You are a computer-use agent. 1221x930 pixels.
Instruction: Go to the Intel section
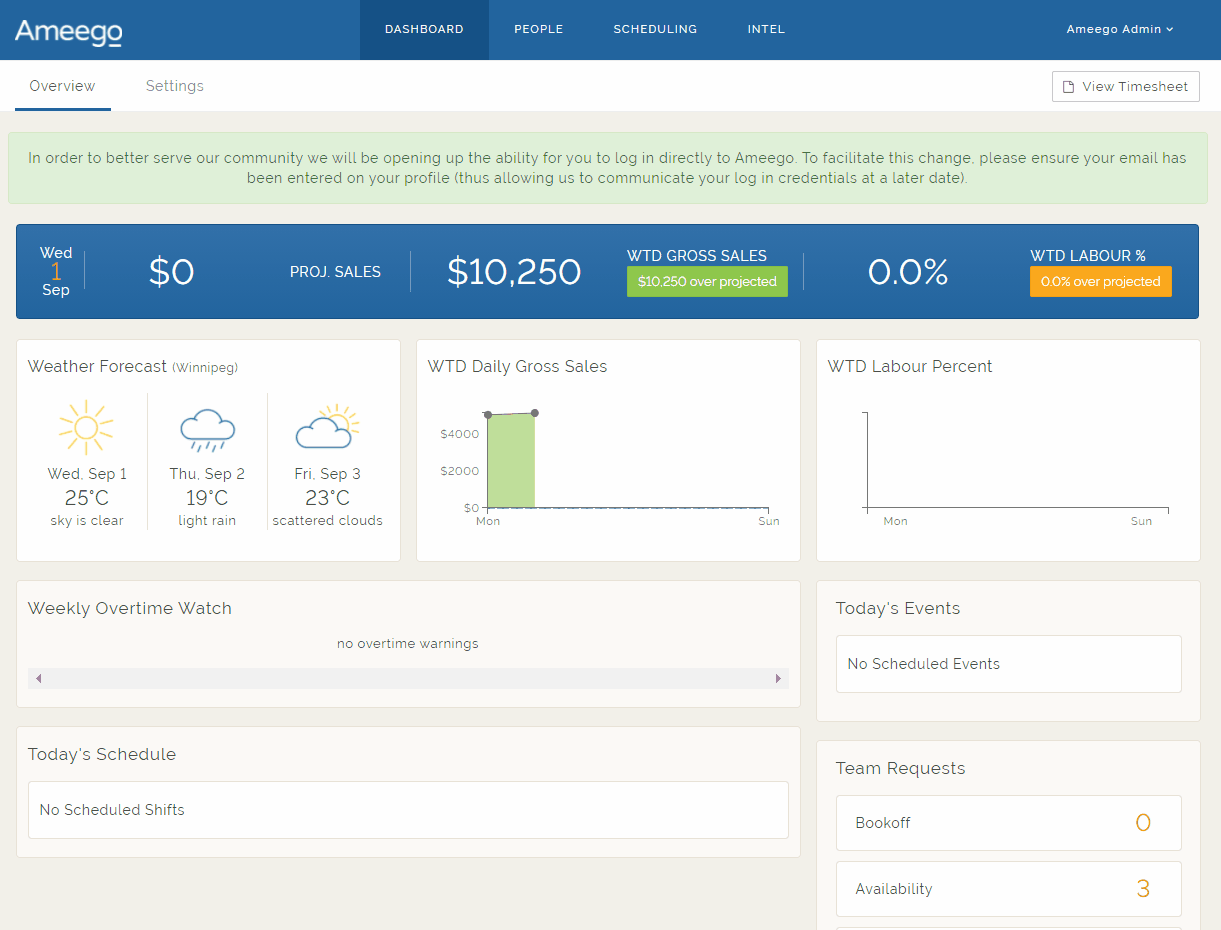click(766, 30)
